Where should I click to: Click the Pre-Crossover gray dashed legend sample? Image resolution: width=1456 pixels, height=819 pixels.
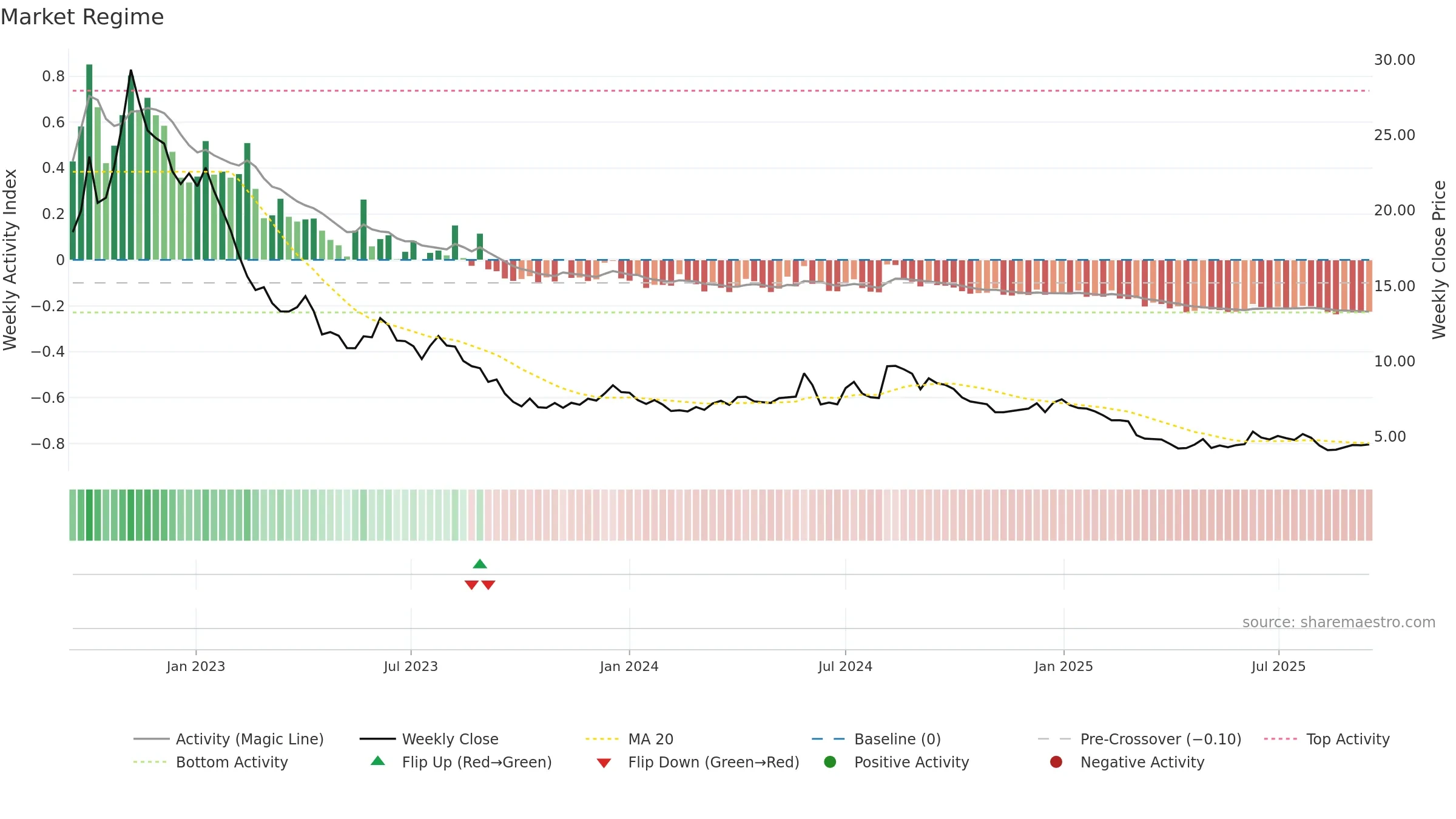click(x=1055, y=739)
